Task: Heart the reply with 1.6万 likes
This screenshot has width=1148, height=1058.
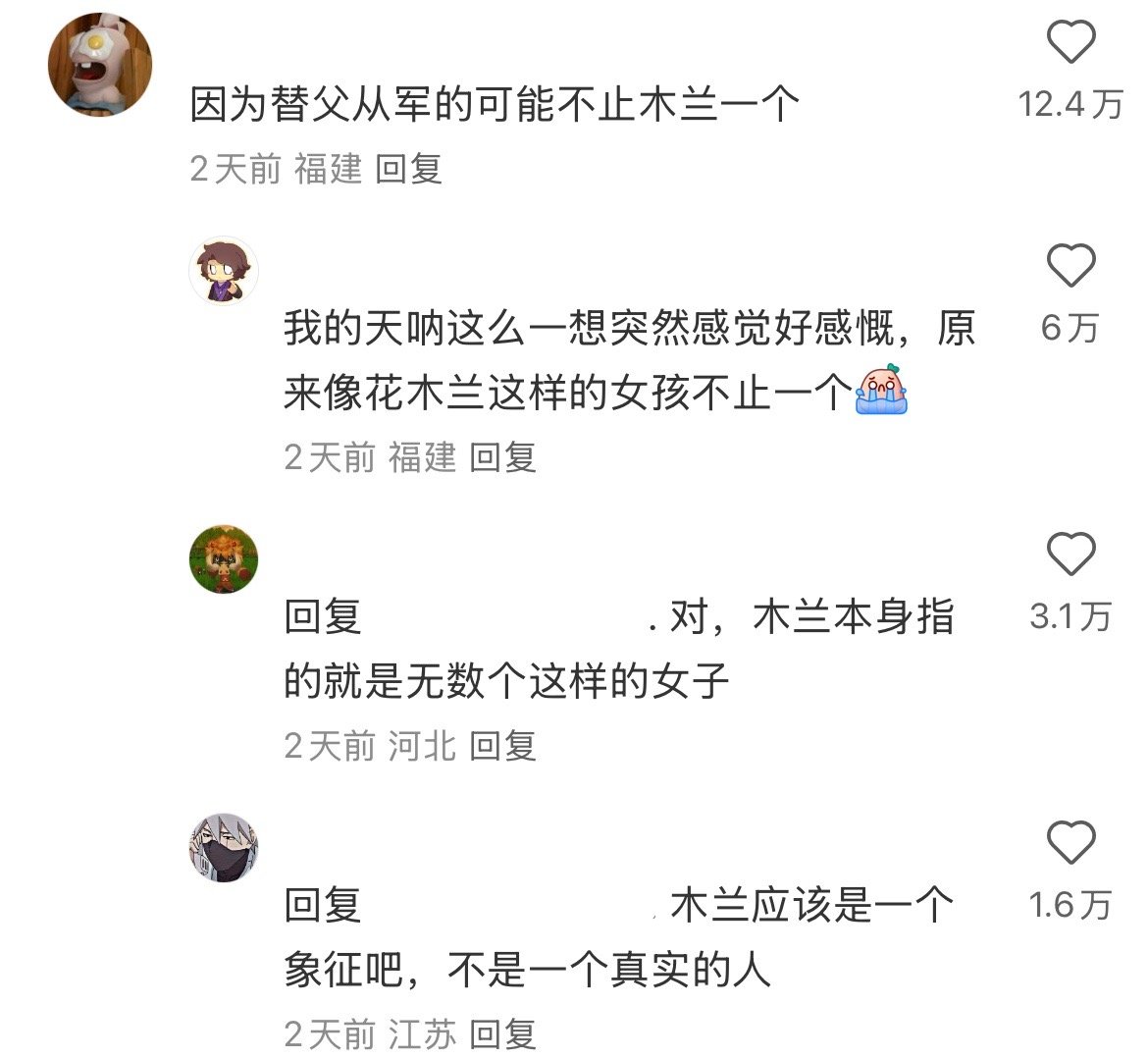Action: [x=1071, y=843]
